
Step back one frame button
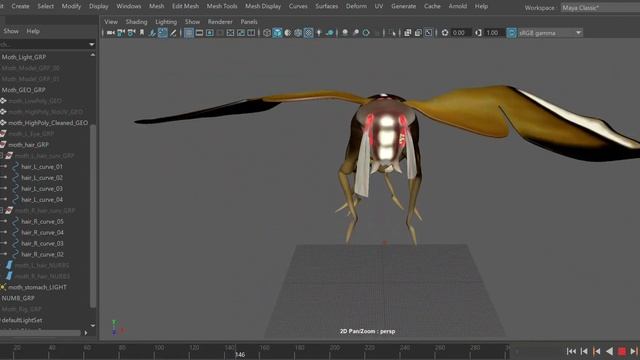(x=584, y=351)
